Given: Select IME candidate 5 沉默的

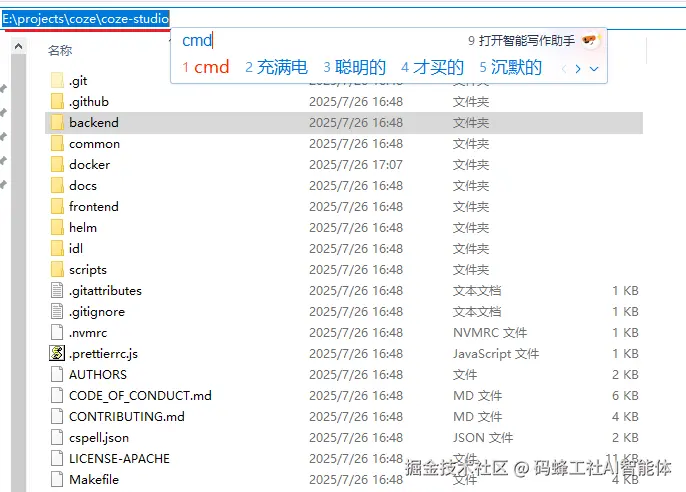Looking at the screenshot, I should (511, 67).
